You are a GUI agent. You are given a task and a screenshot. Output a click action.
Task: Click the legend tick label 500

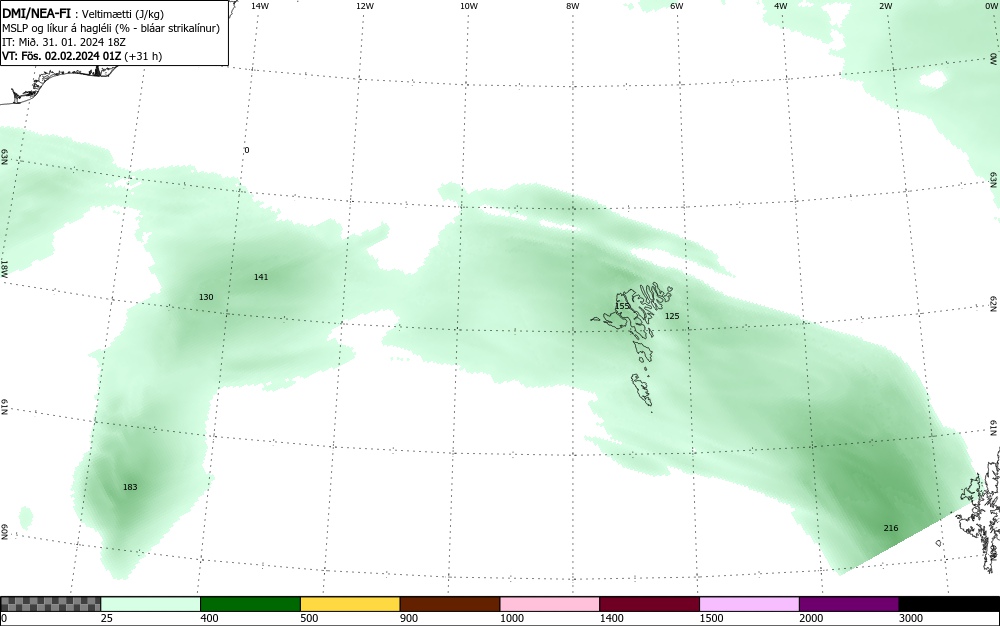(x=309, y=618)
